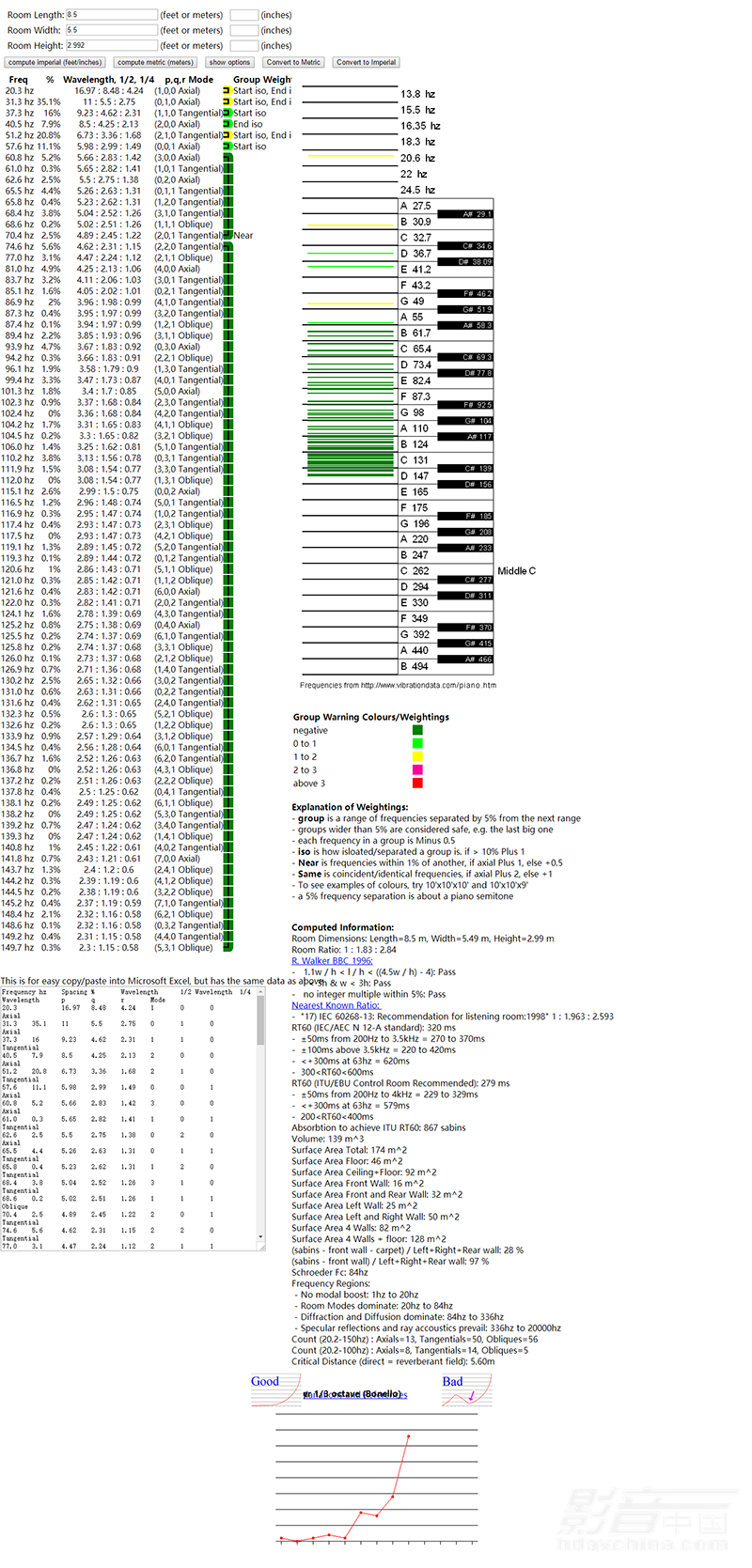Click the yellow group marker for 31.3 hz

coord(227,101)
